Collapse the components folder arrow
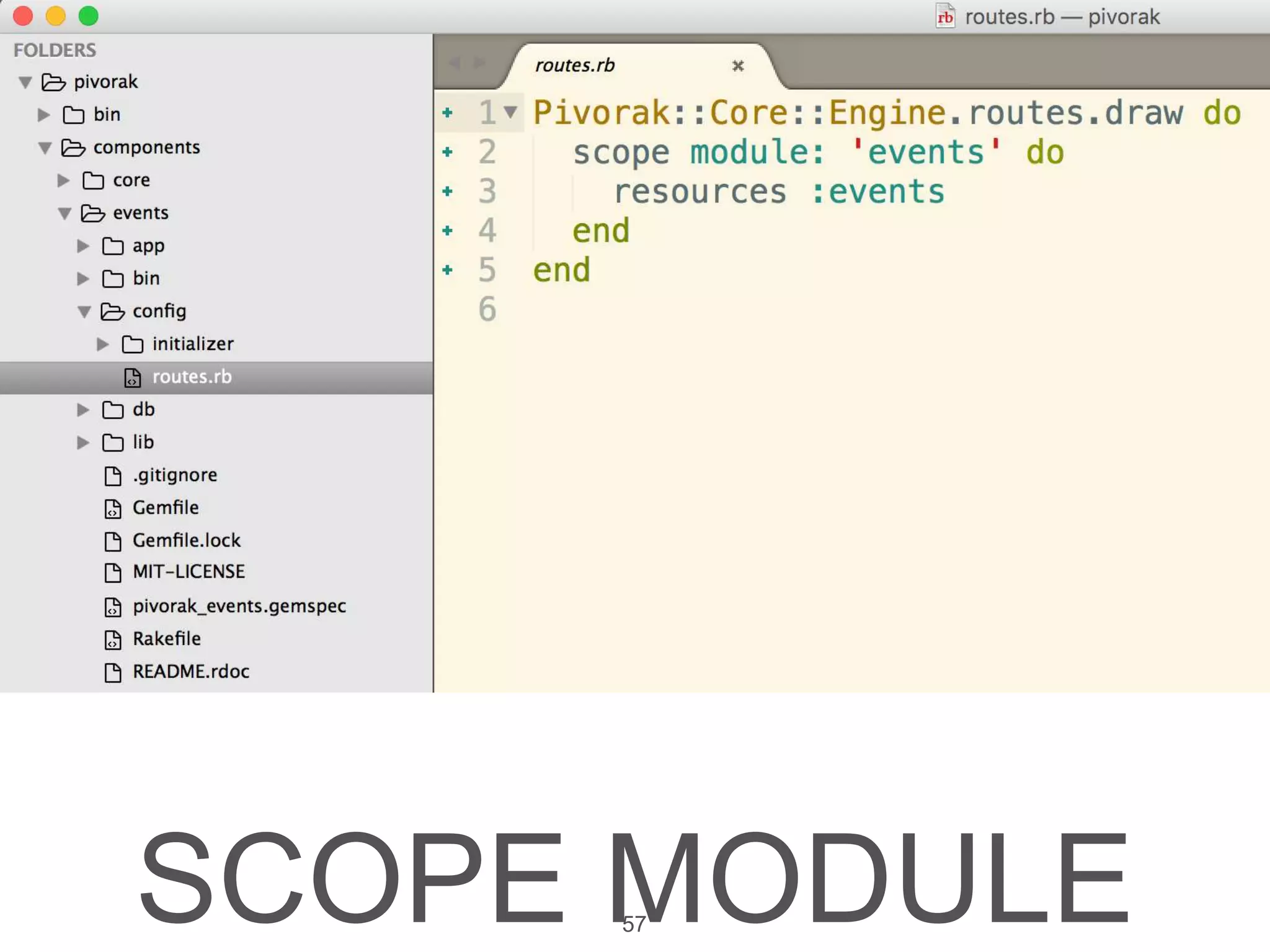 point(45,148)
